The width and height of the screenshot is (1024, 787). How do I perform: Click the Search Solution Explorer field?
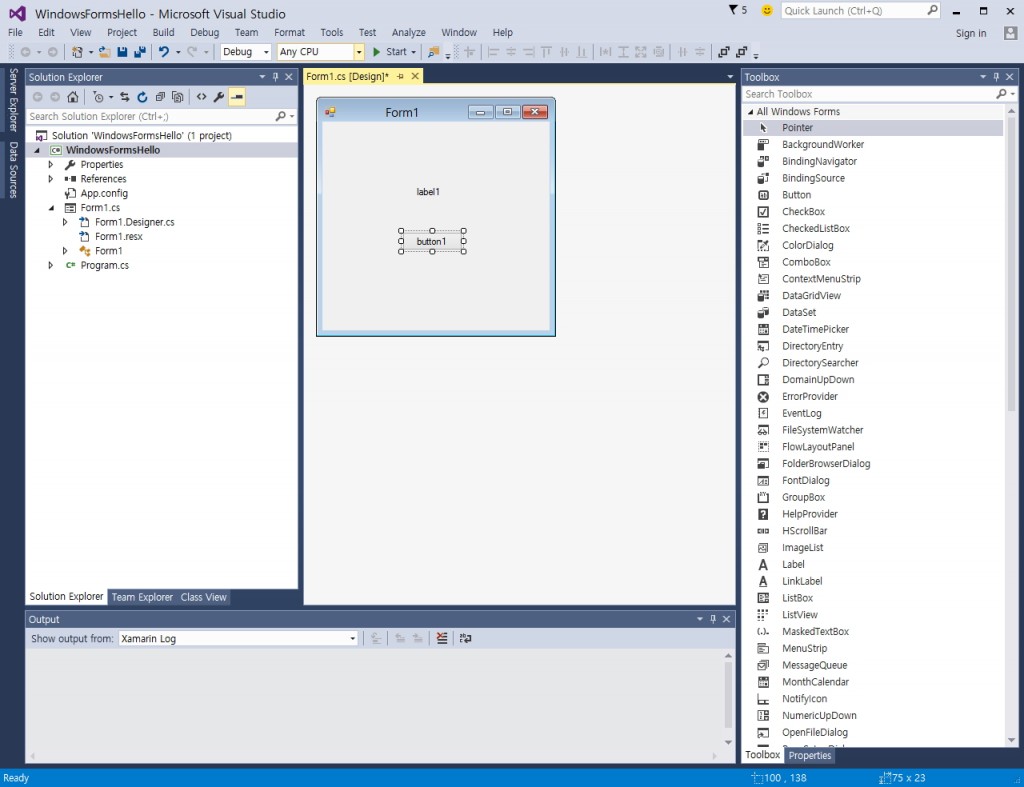tap(152, 116)
